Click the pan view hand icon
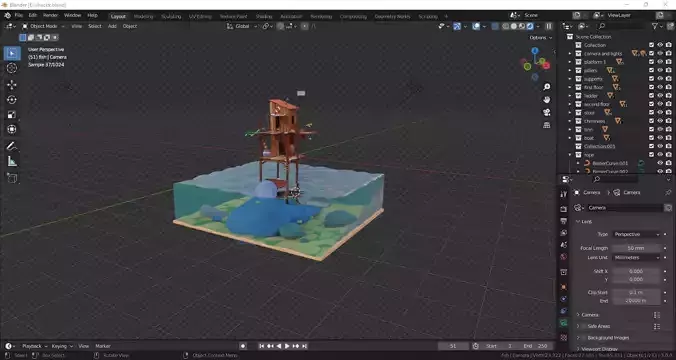 point(547,100)
